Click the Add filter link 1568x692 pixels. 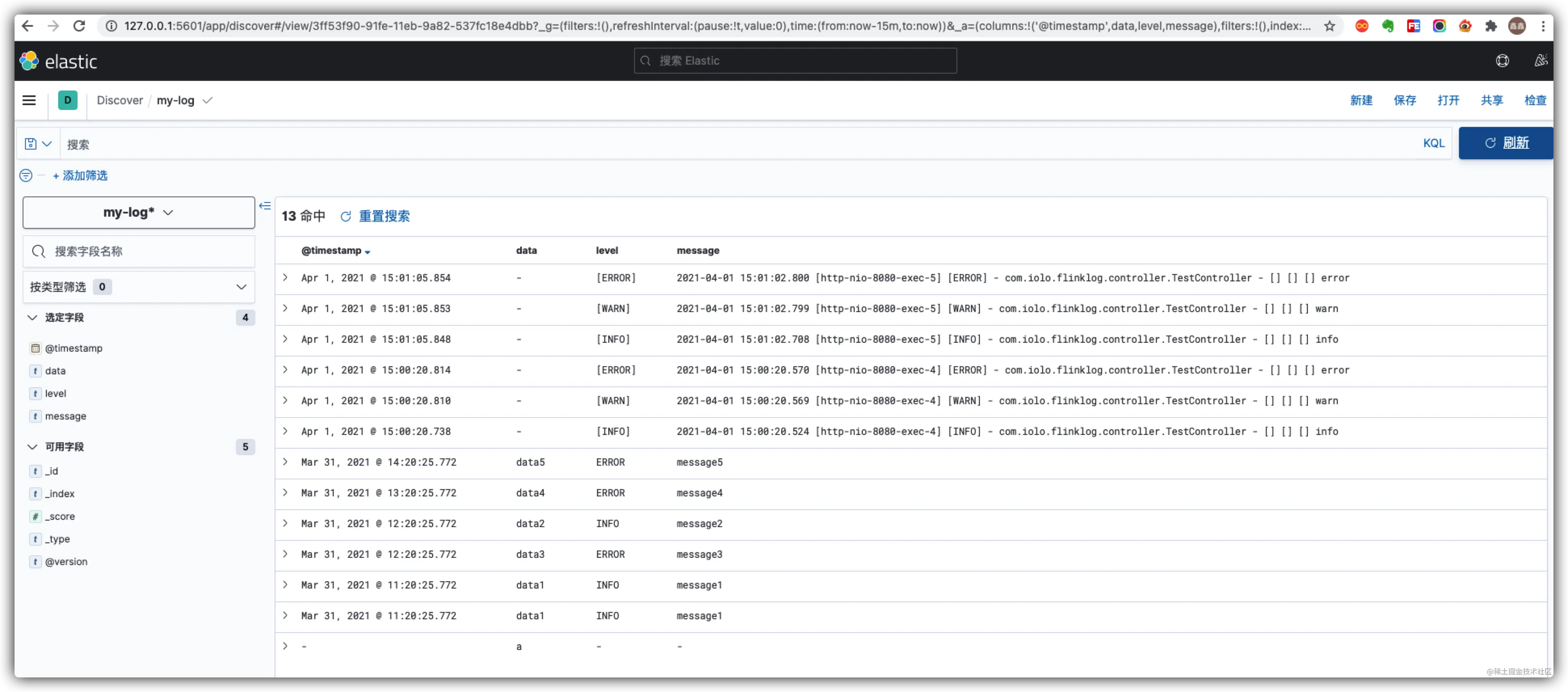[80, 175]
